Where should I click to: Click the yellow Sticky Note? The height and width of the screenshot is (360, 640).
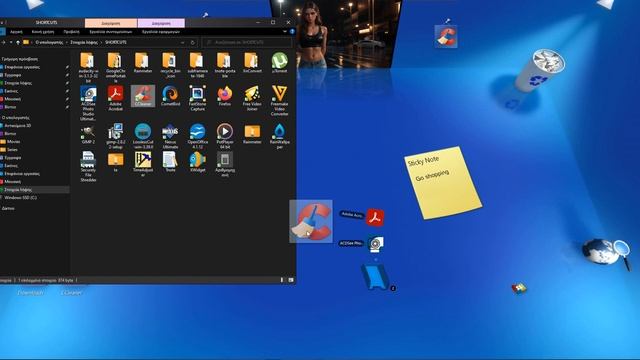pyautogui.click(x=443, y=182)
